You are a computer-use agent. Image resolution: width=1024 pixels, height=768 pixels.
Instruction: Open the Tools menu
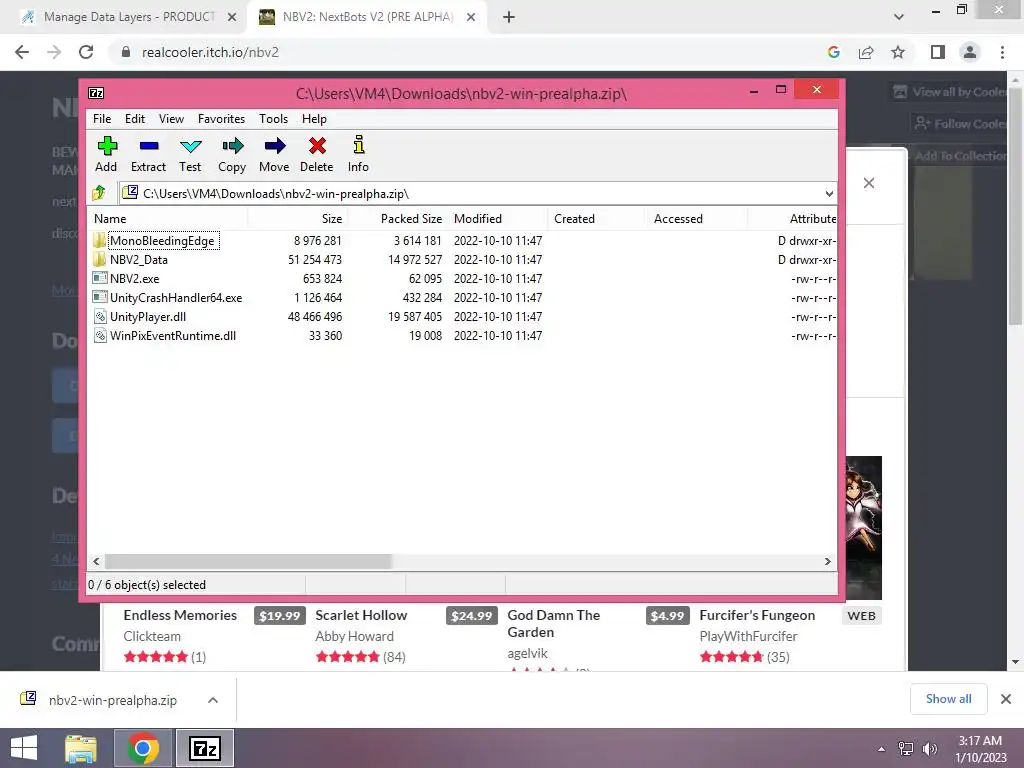[274, 119]
